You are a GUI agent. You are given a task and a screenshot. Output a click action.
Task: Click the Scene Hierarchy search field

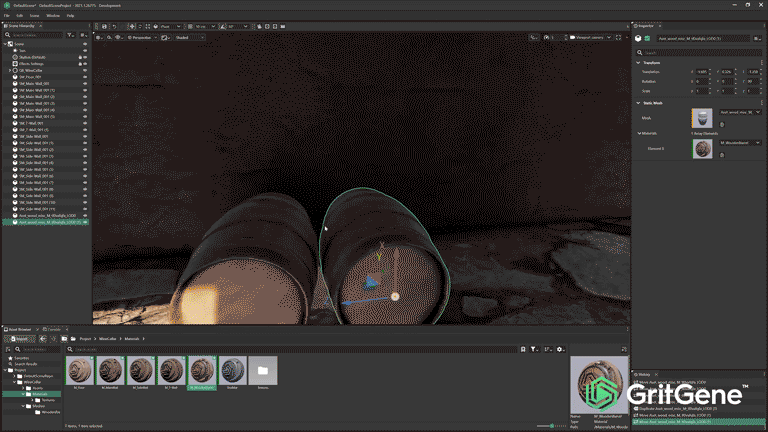[x=34, y=35]
